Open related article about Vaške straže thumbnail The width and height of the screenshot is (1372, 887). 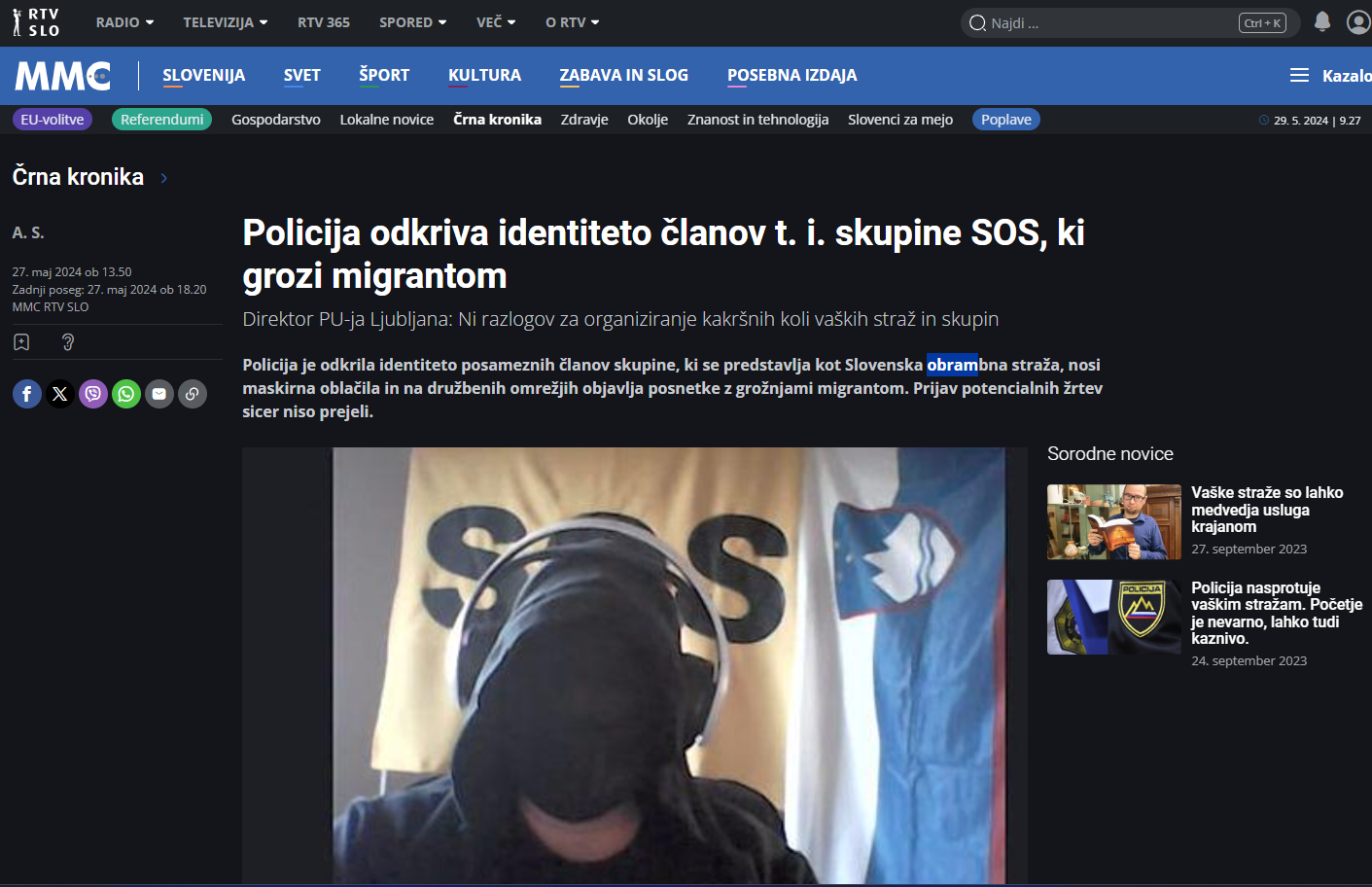(1113, 522)
